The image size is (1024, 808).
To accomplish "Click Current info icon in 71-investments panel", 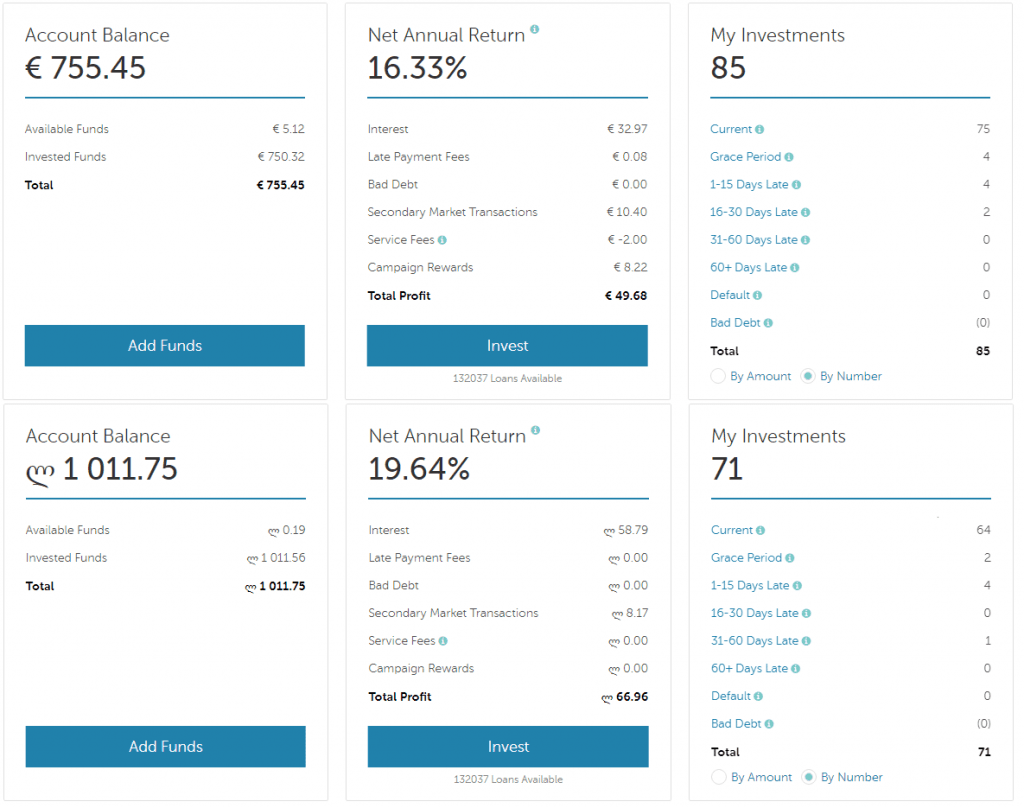I will click(x=760, y=530).
